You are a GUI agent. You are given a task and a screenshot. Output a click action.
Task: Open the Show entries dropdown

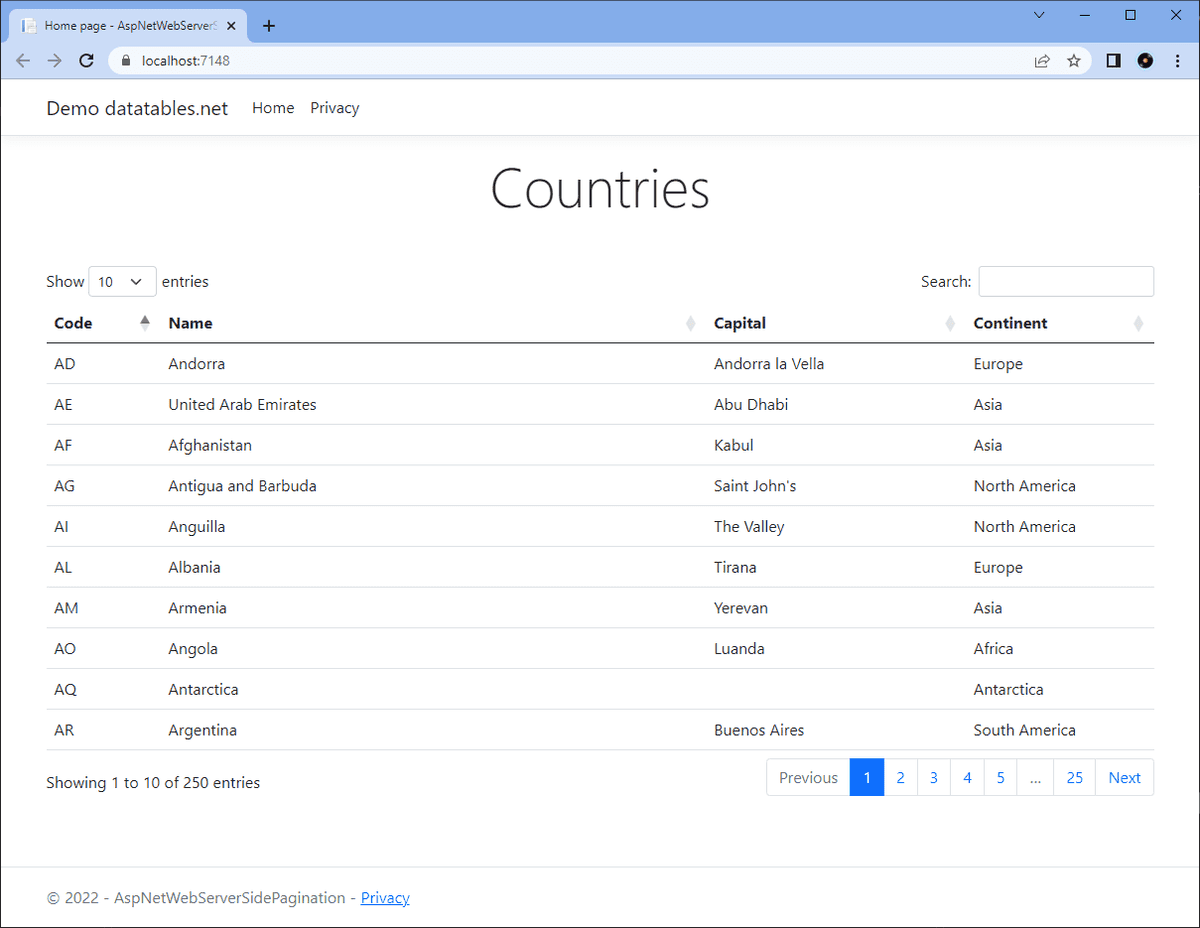pyautogui.click(x=122, y=281)
